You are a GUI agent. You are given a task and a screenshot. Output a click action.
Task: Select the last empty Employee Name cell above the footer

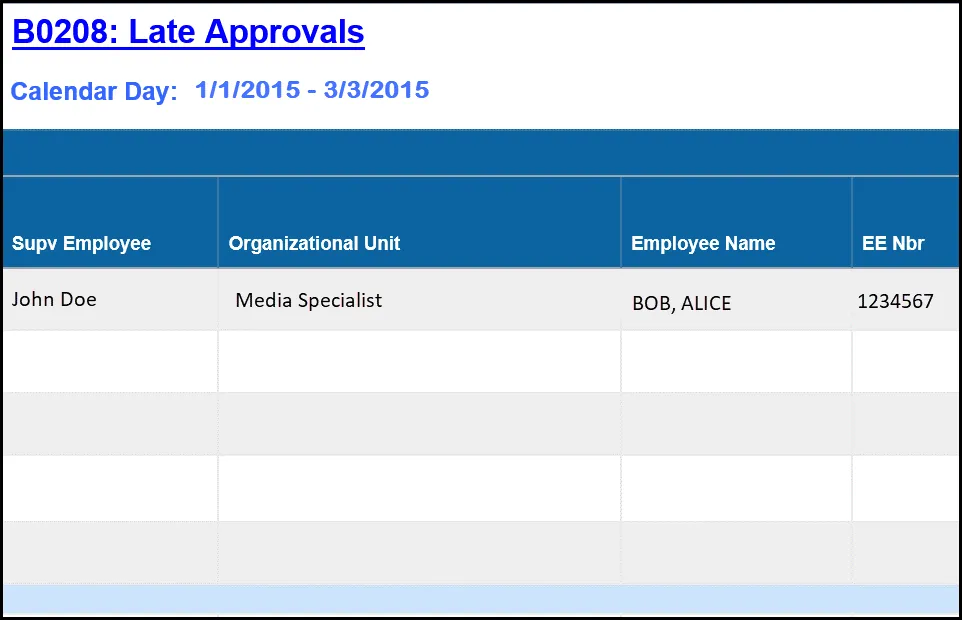[x=736, y=552]
